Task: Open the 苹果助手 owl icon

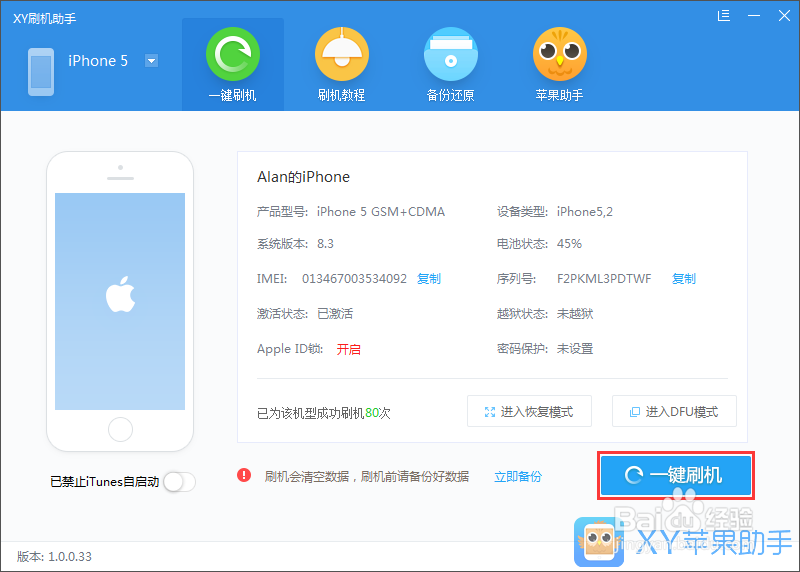Action: pyautogui.click(x=560, y=54)
